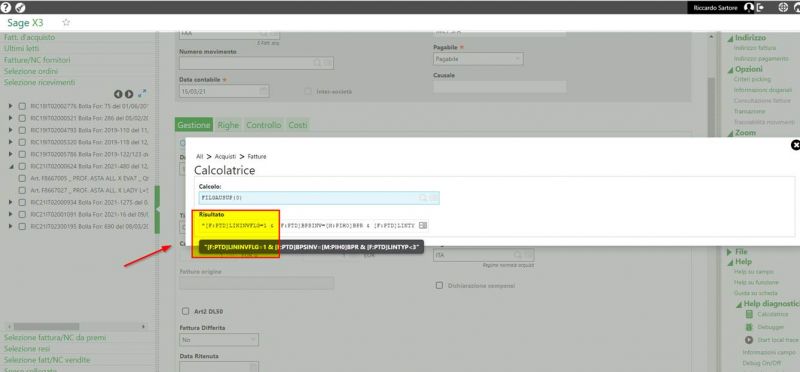
Task: Click the magnifier icon in the ITA field
Action: tap(518, 255)
